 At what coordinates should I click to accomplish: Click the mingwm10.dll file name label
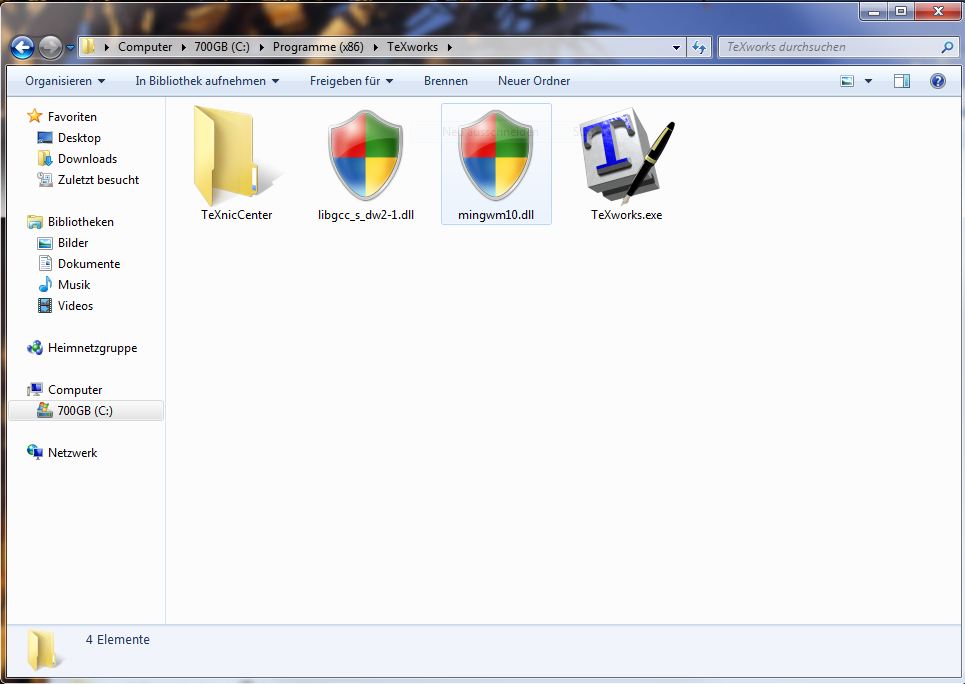[x=495, y=214]
